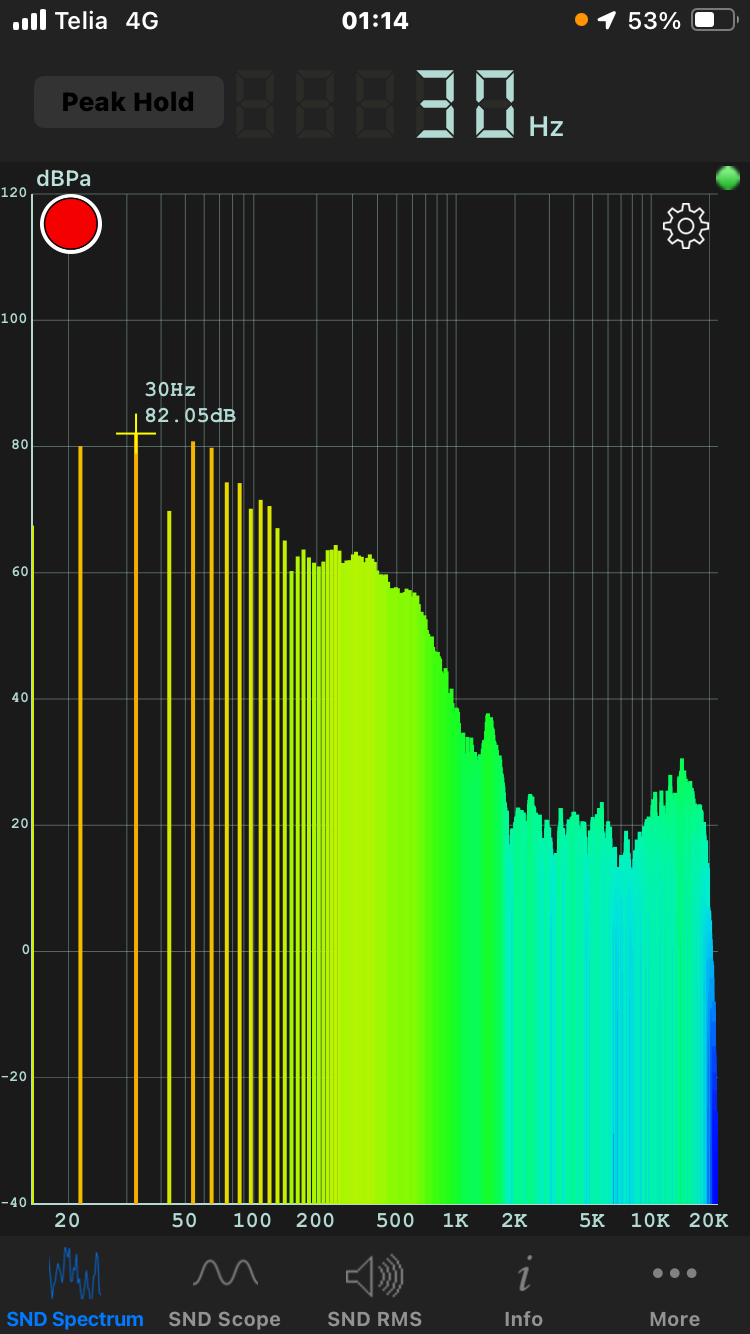
Task: Tap the 30 Hz frequency readout display
Action: pyautogui.click(x=468, y=104)
